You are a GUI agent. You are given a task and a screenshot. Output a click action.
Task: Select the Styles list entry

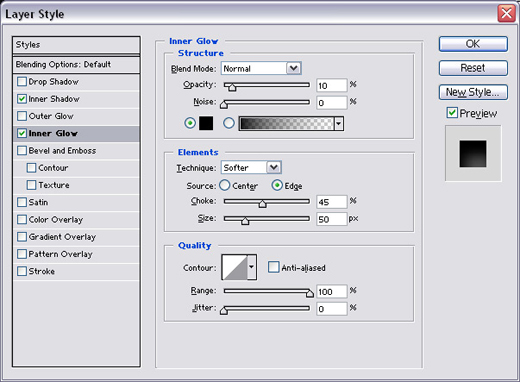click(76, 45)
